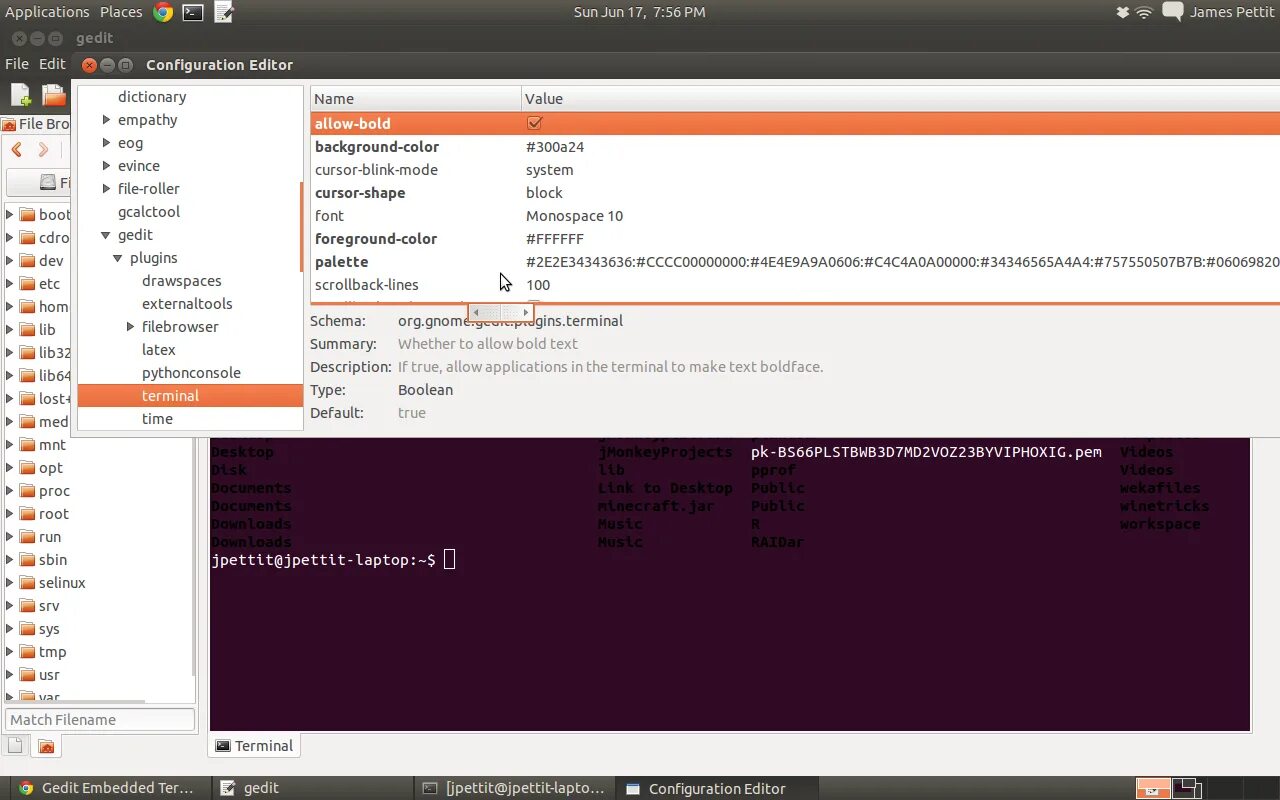1280x800 pixels.
Task: Select the latex tree item
Action: point(158,350)
